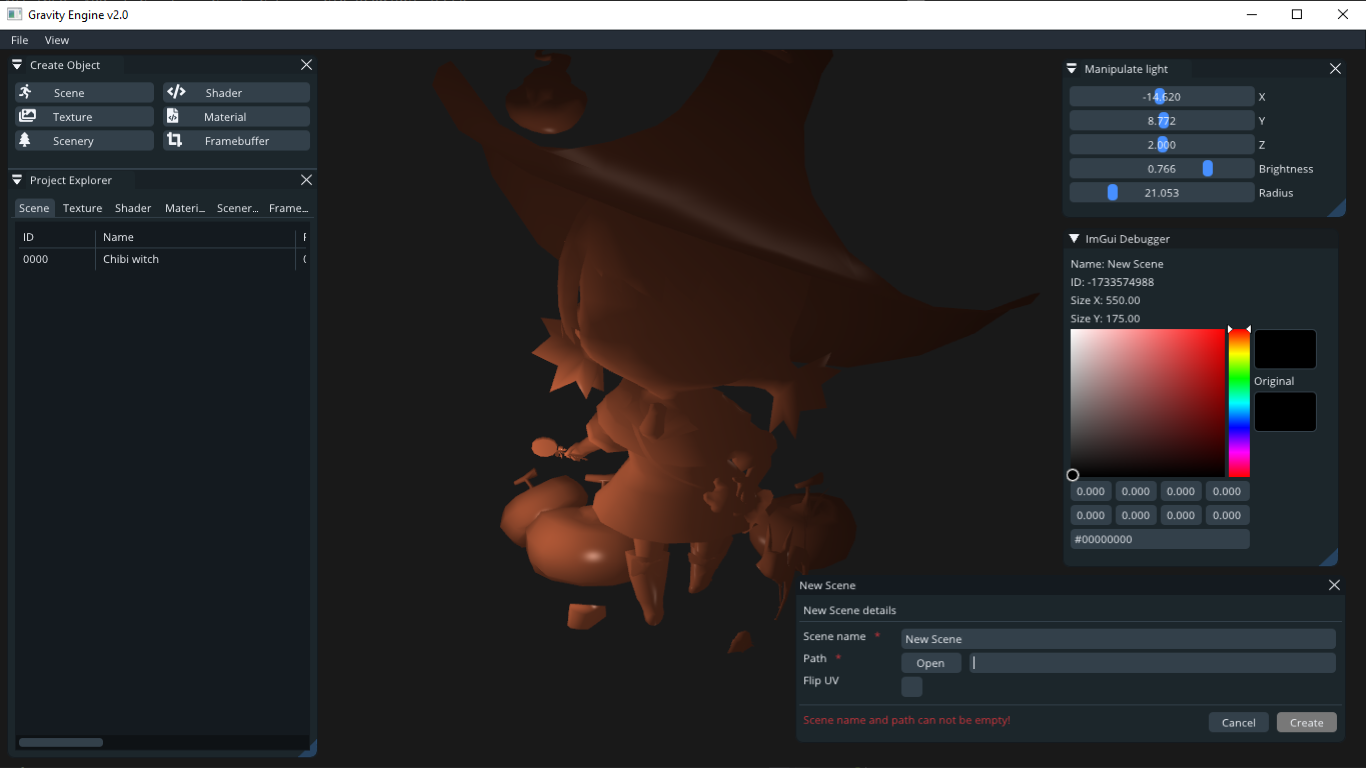Click the Scene name input field

(x=1118, y=639)
